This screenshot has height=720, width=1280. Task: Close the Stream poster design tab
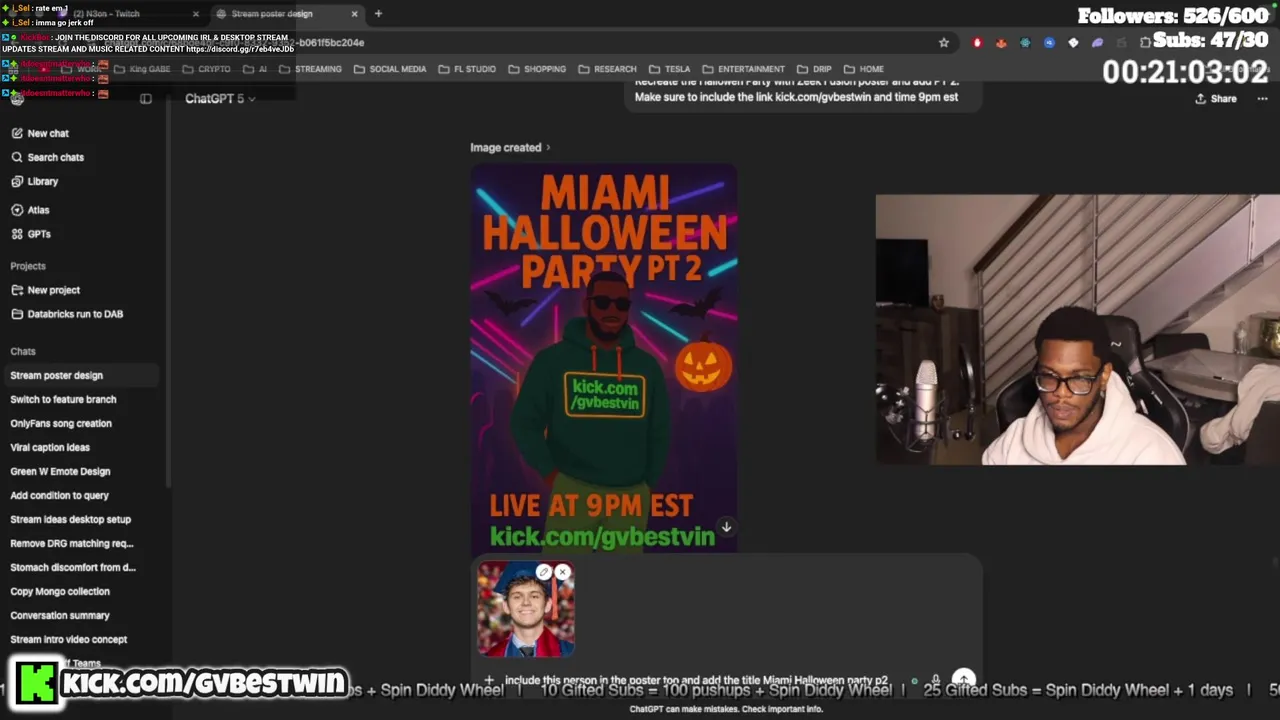coord(354,14)
